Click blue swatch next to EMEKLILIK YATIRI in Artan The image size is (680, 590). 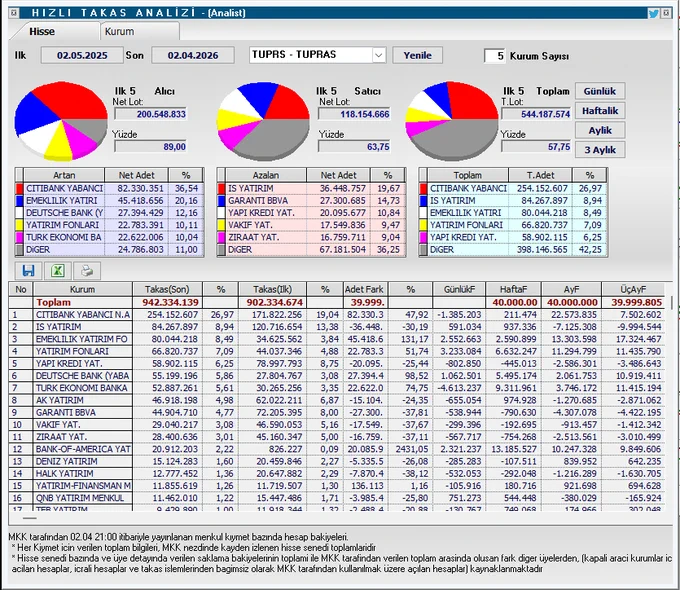(x=19, y=201)
